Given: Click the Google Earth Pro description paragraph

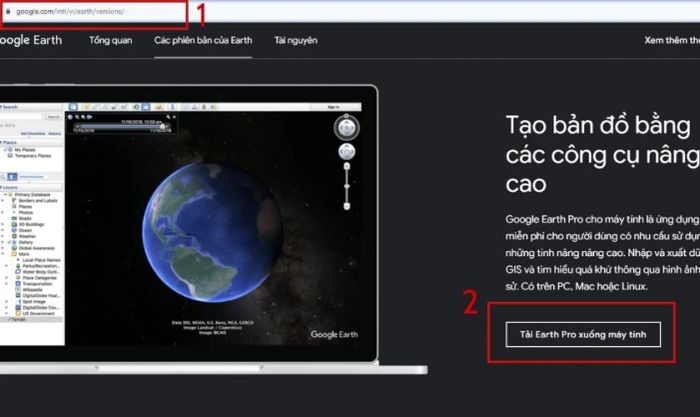Looking at the screenshot, I should coord(603,253).
